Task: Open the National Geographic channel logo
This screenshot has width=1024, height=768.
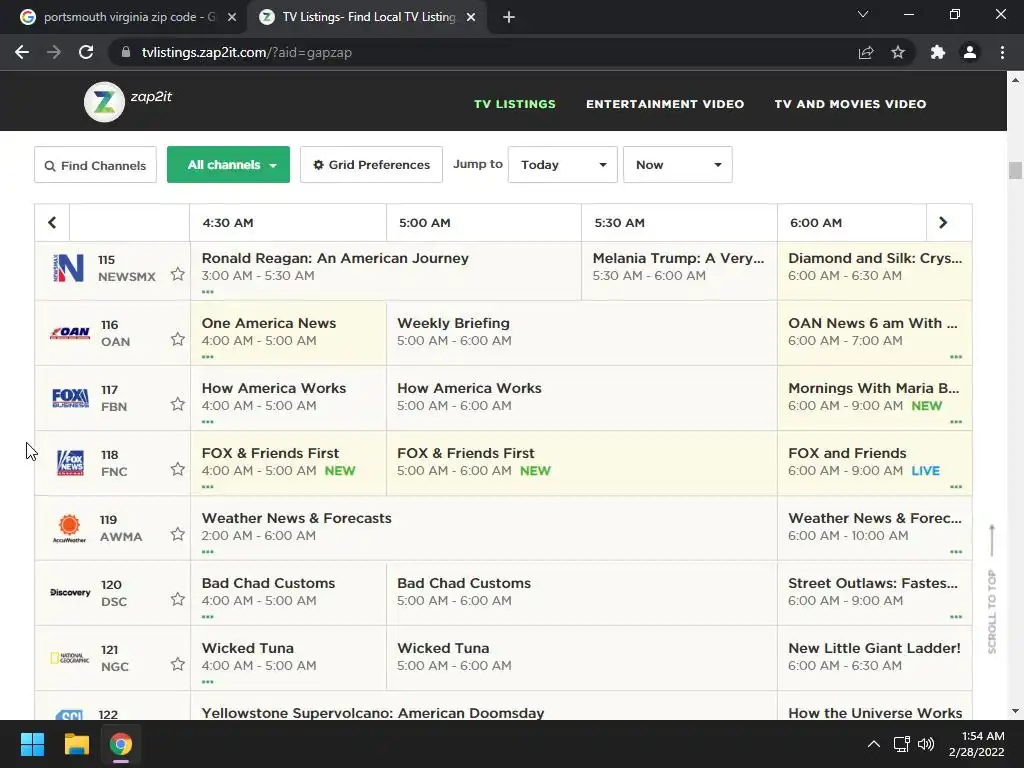Action: (x=70, y=658)
